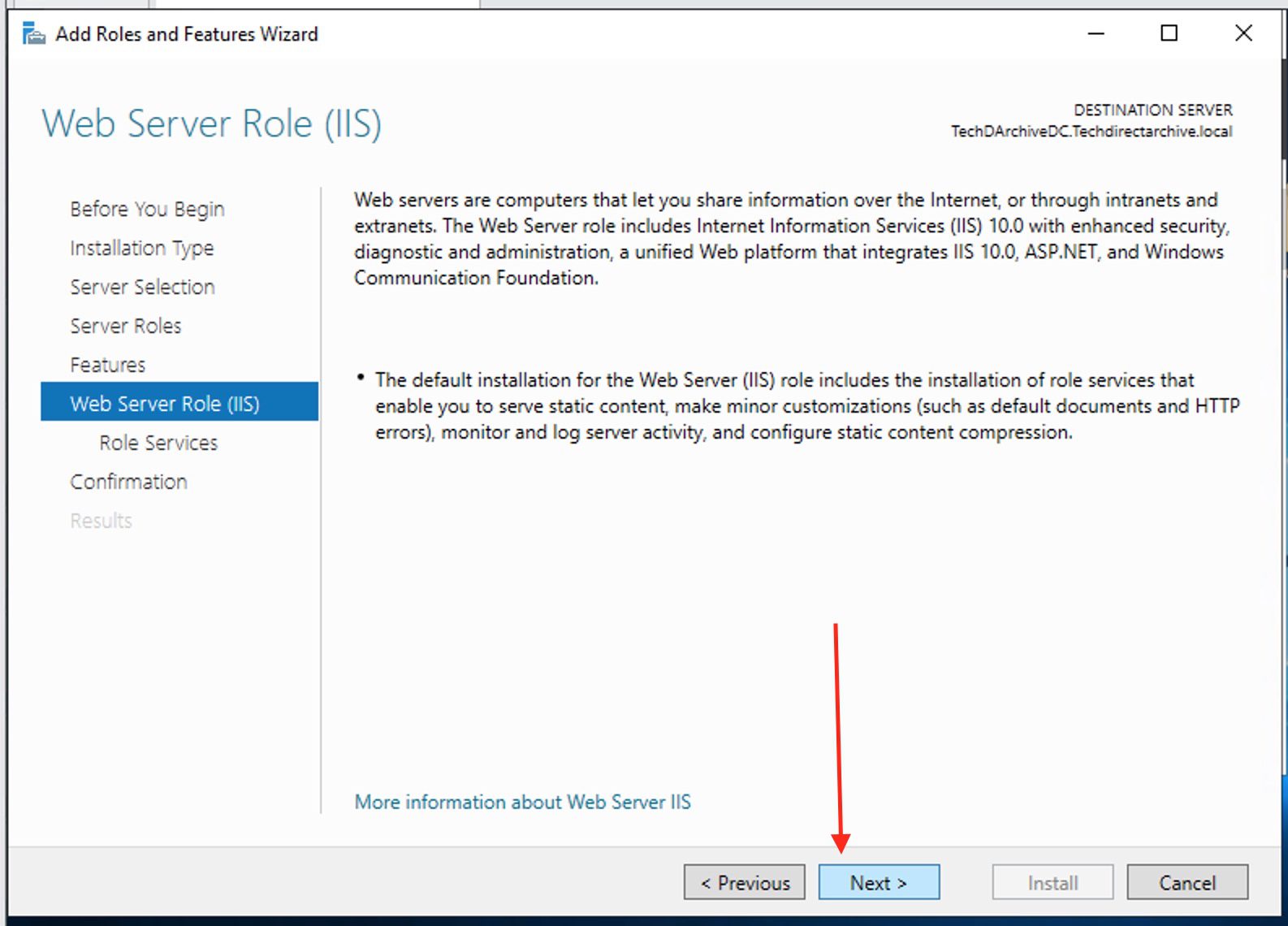Open More information about Web Server IIS

[523, 802]
